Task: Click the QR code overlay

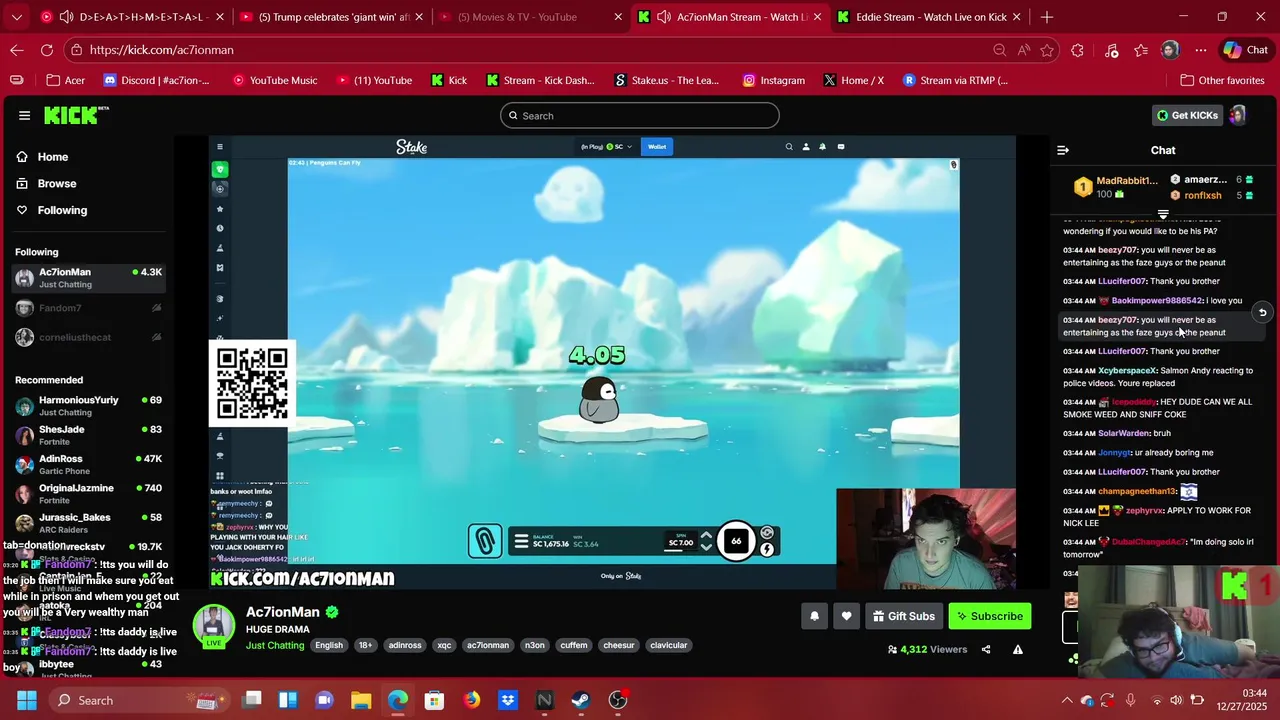Action: coord(252,384)
